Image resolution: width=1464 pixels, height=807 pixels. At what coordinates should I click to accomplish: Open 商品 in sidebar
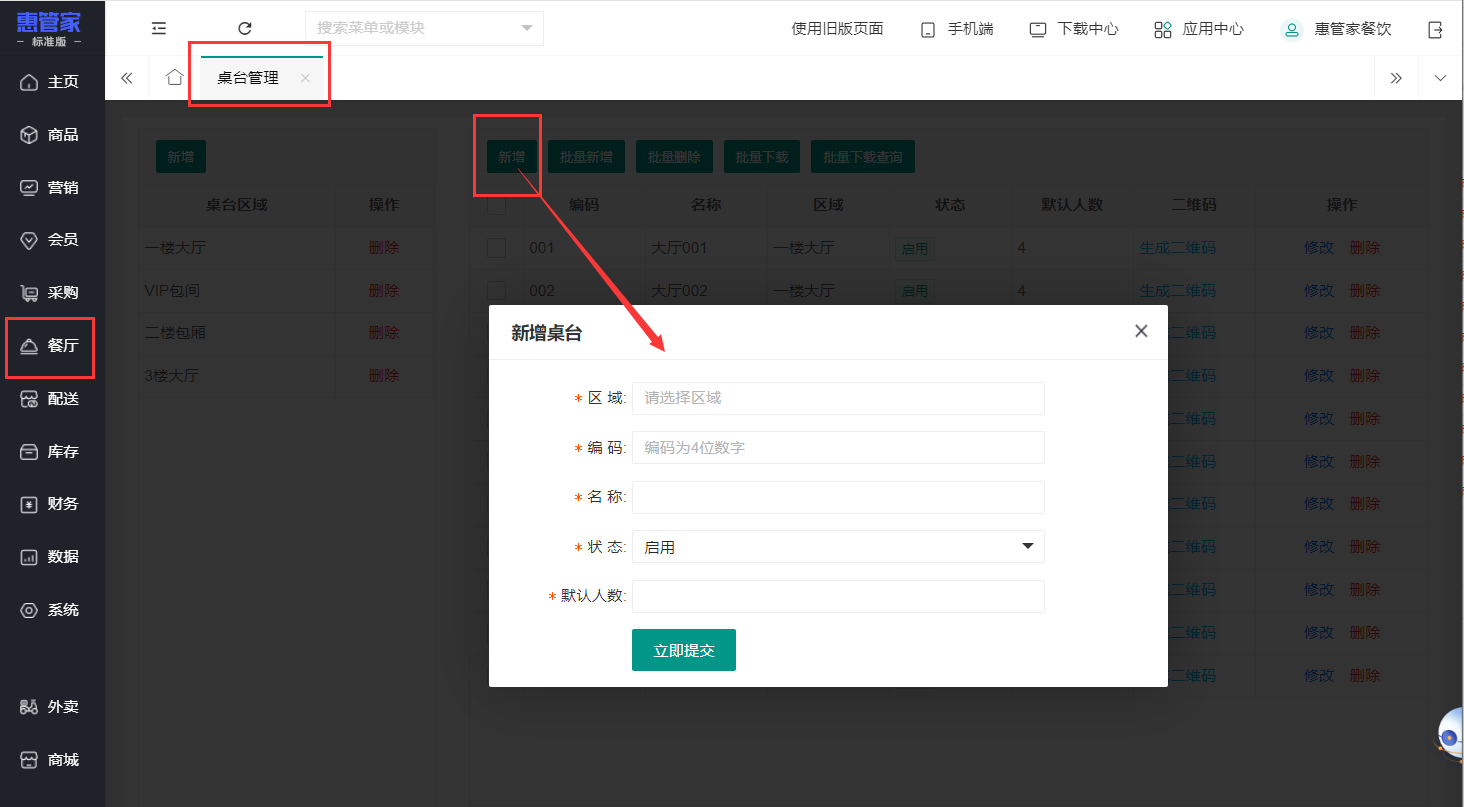point(52,135)
